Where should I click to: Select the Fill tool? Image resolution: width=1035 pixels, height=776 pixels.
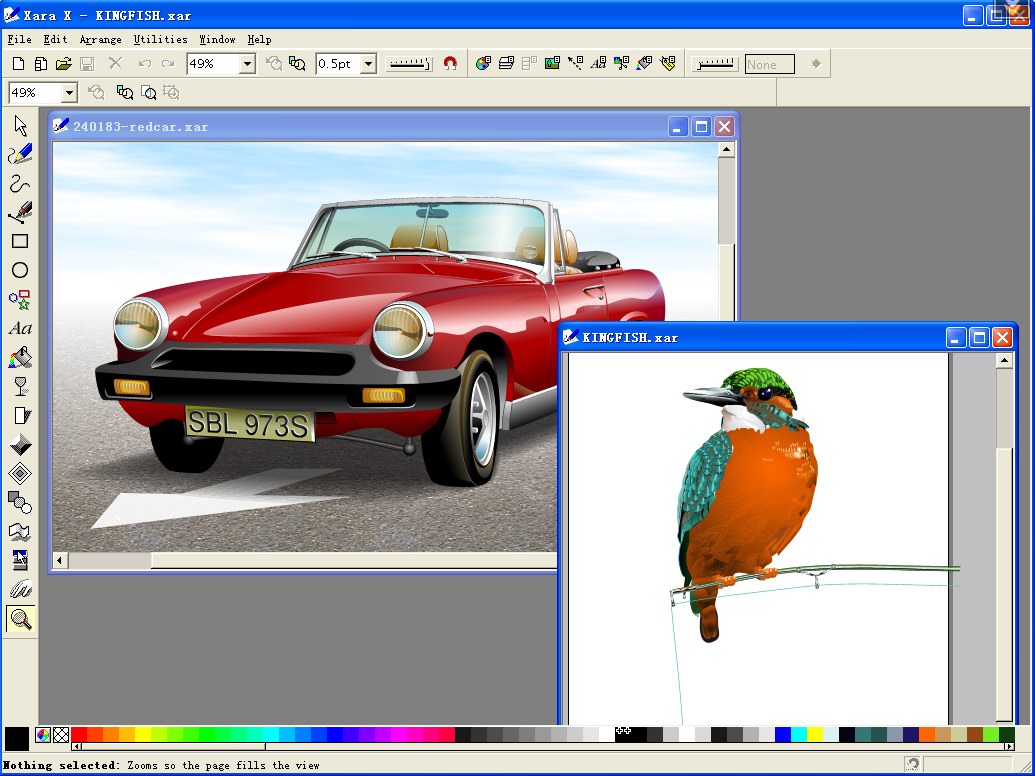click(x=20, y=358)
